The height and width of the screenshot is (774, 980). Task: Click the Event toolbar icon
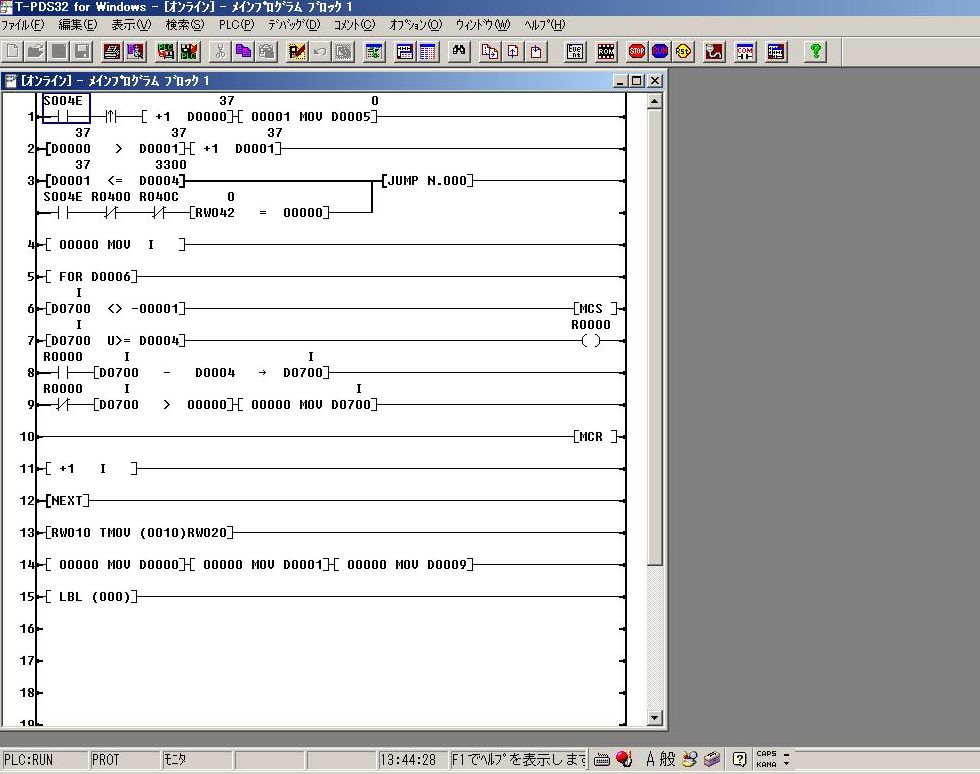(x=576, y=51)
